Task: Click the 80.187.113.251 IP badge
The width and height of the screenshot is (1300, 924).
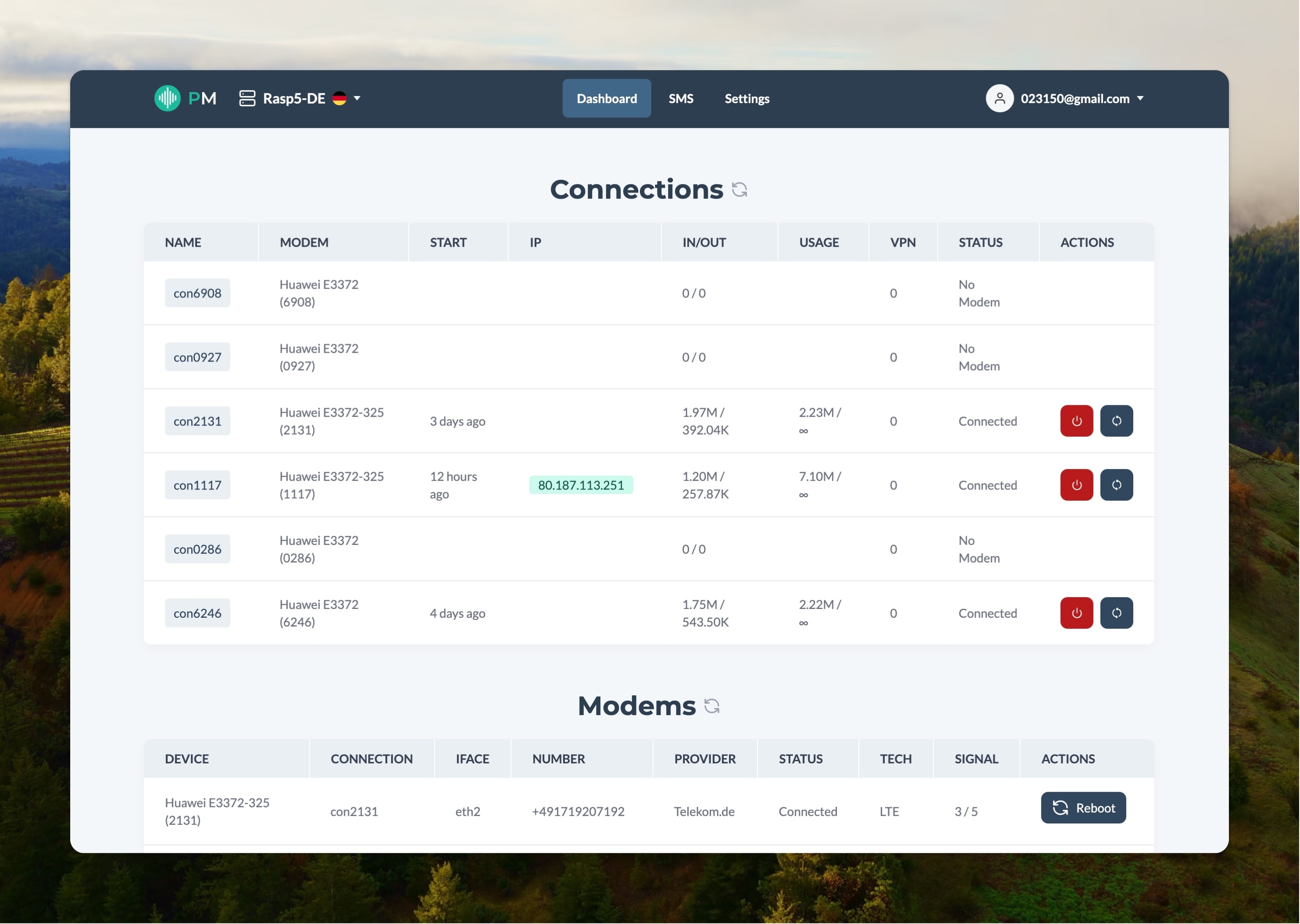Action: pyautogui.click(x=581, y=485)
